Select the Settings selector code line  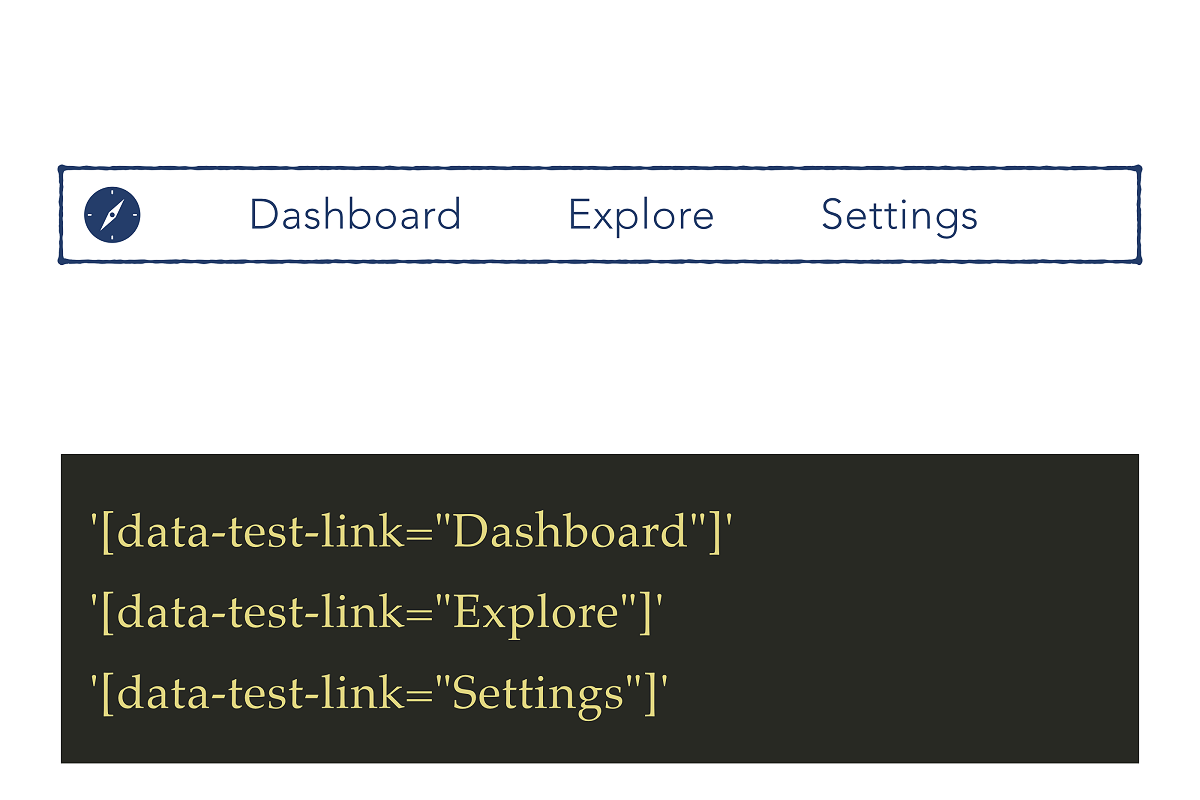click(378, 693)
